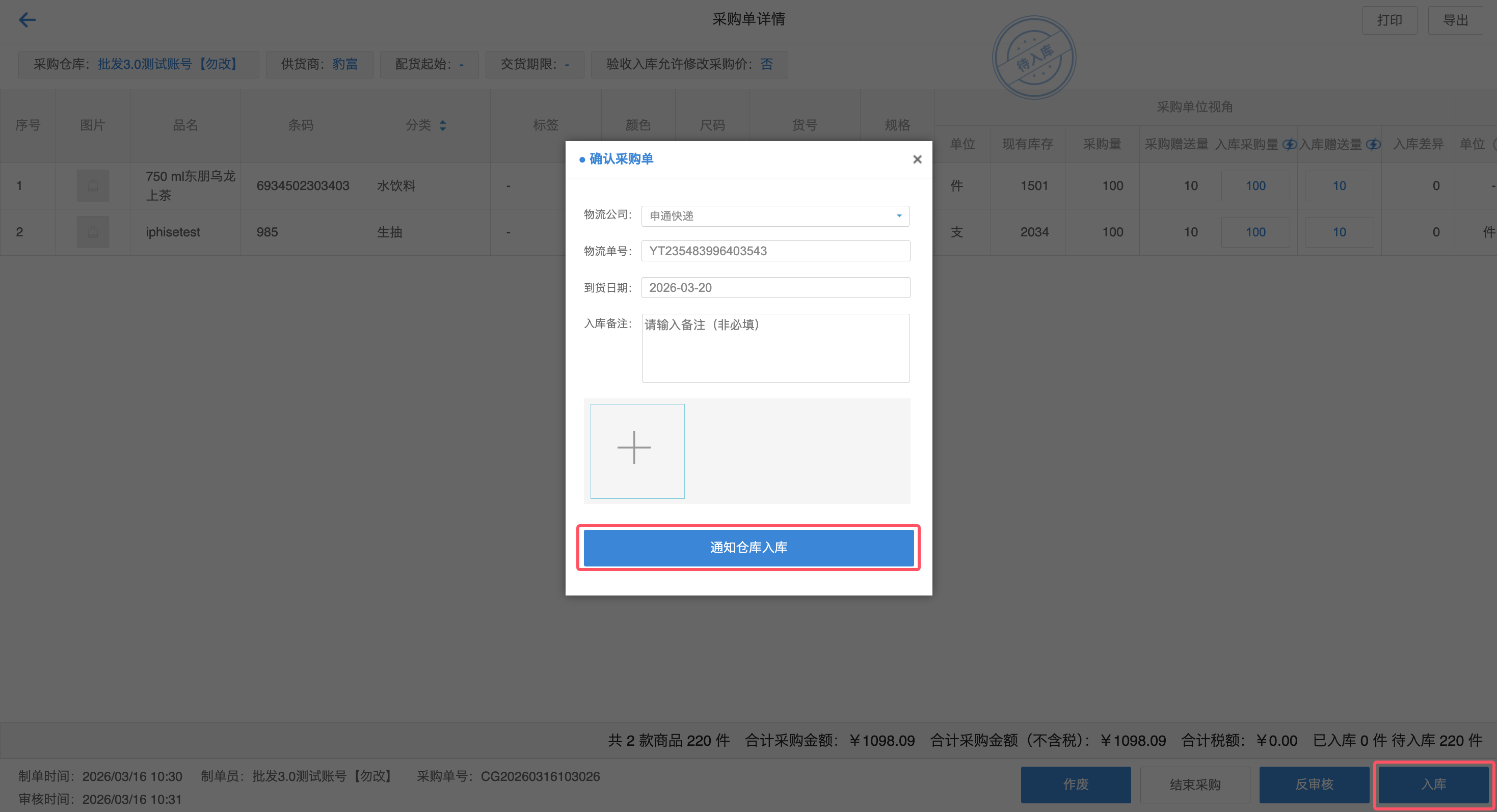Click the 打印 button

[x=1389, y=20]
